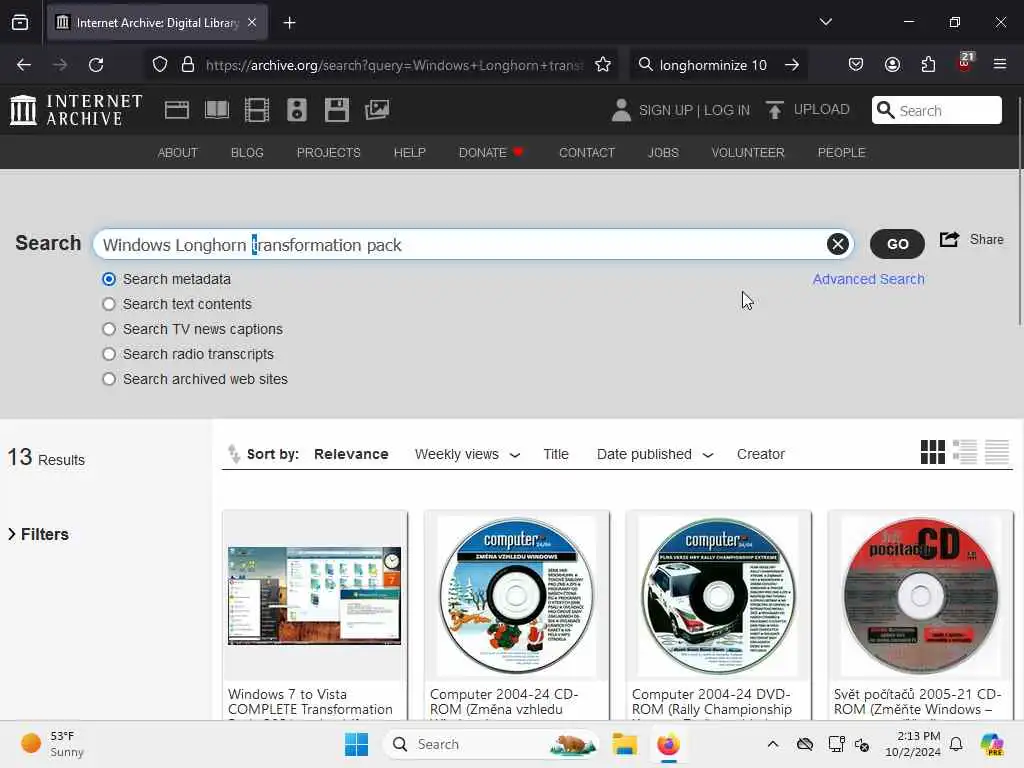Screen dimensions: 1024x768
Task: Click the site padlock security icon
Action: tap(188, 65)
